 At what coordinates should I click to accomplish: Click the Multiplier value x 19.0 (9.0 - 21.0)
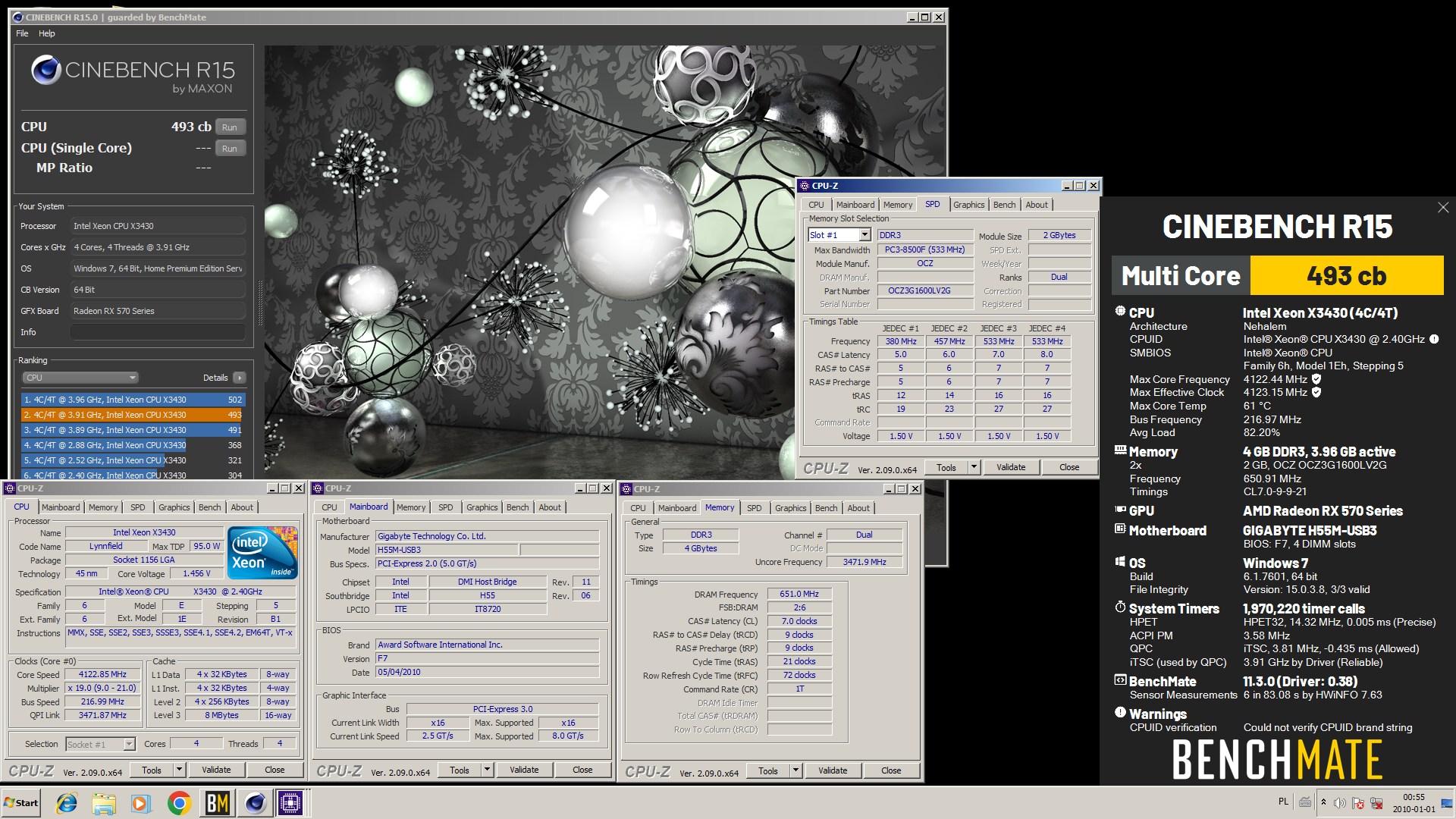click(x=102, y=688)
